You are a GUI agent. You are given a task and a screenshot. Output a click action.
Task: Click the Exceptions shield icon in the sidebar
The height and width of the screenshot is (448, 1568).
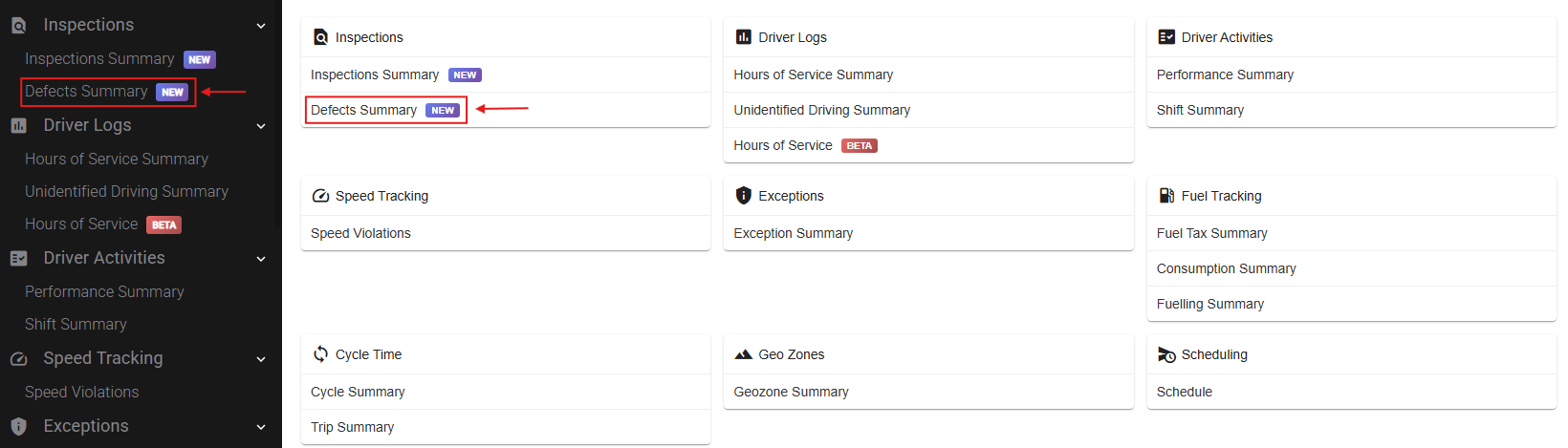pyautogui.click(x=18, y=426)
